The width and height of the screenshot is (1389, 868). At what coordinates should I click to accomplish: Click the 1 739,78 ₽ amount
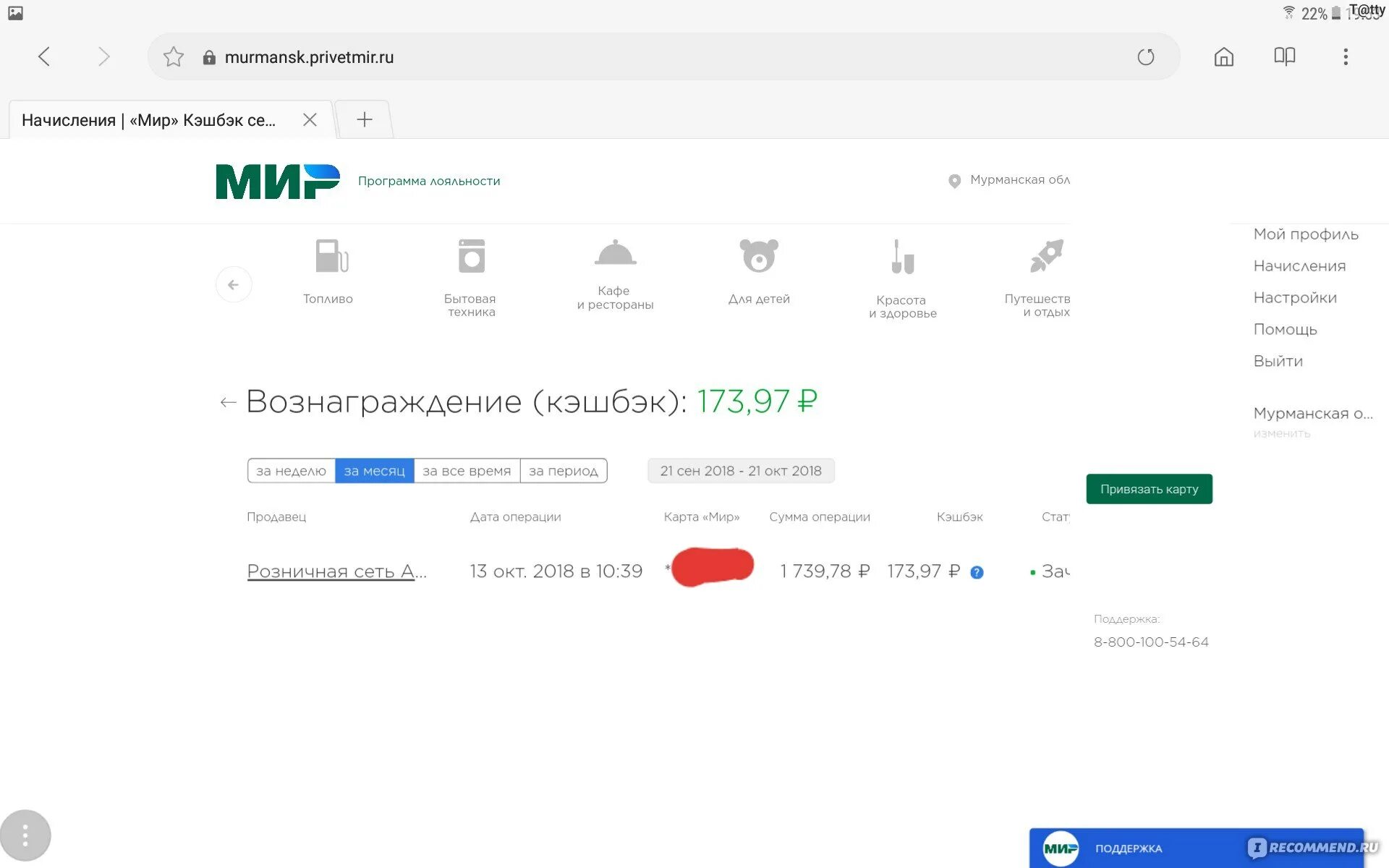(x=825, y=571)
